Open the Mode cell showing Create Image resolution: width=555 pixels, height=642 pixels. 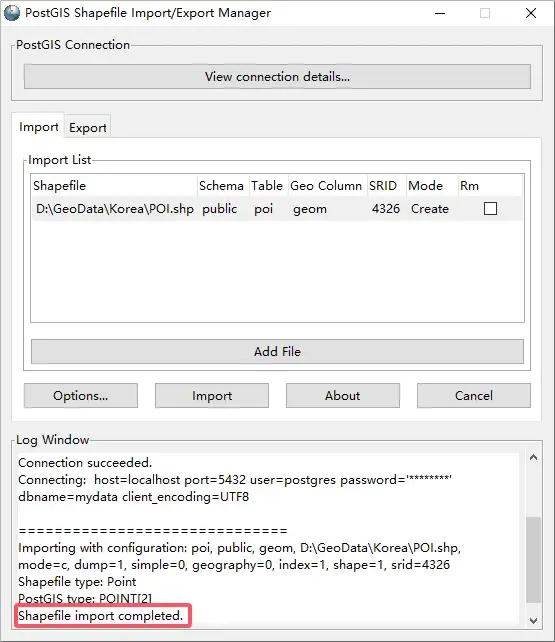[430, 209]
